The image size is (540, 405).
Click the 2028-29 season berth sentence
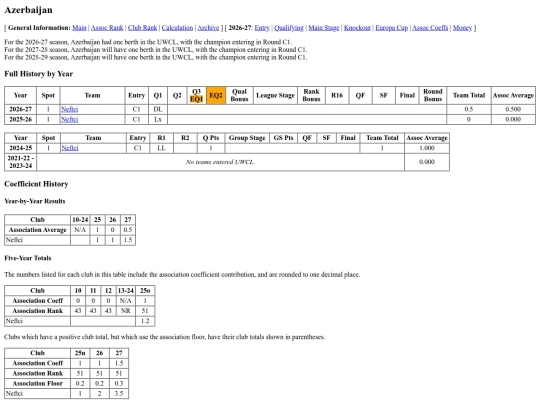click(156, 57)
